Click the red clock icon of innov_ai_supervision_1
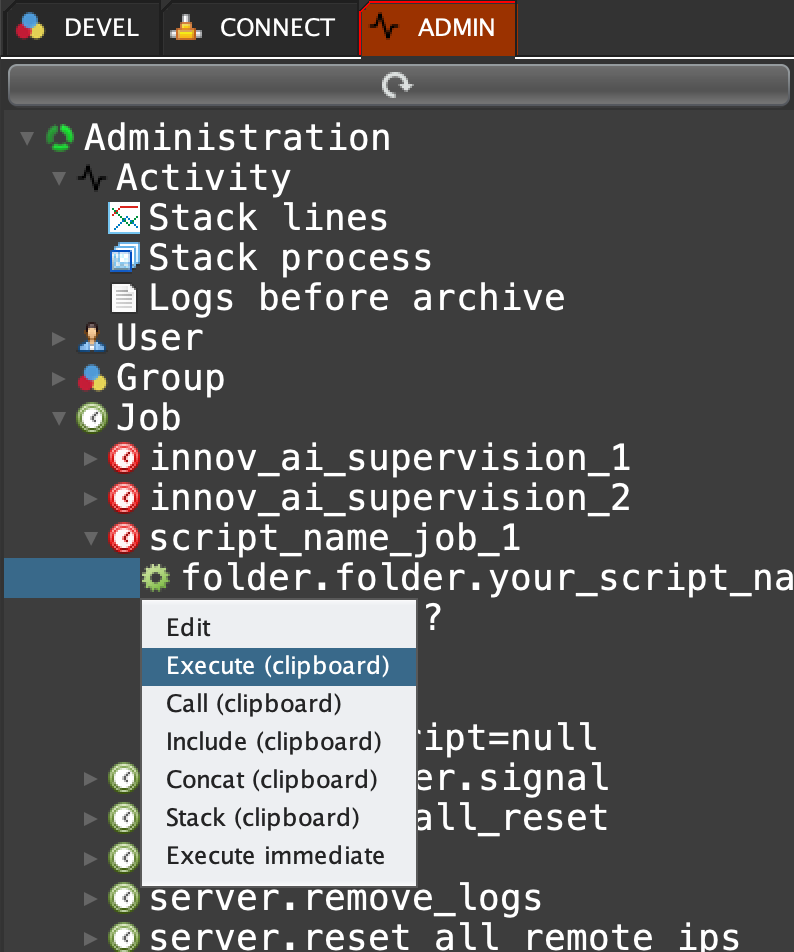The width and height of the screenshot is (794, 952). pyautogui.click(x=124, y=458)
